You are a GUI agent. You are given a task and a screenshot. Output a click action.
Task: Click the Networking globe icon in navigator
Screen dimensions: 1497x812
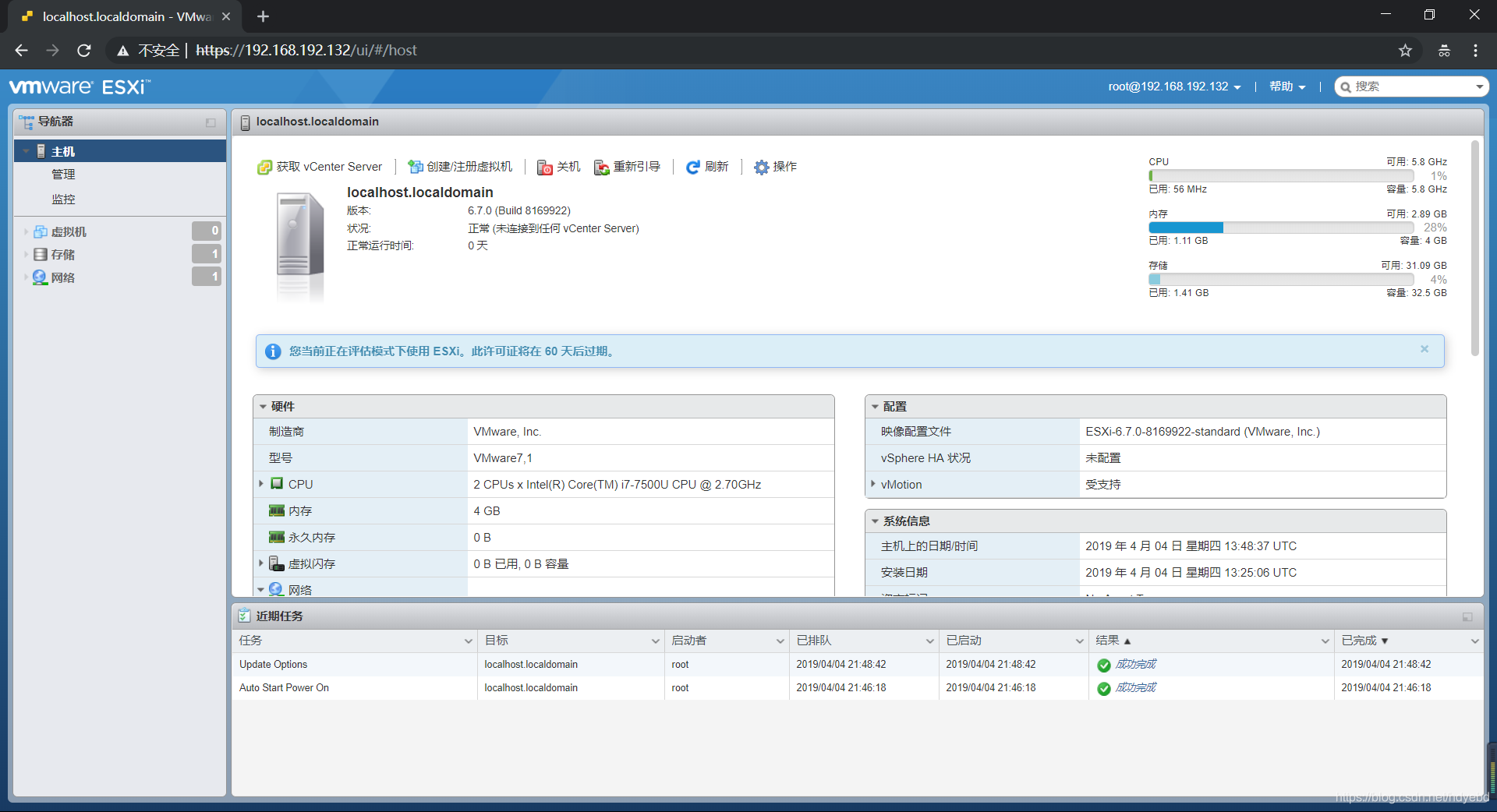(x=40, y=277)
